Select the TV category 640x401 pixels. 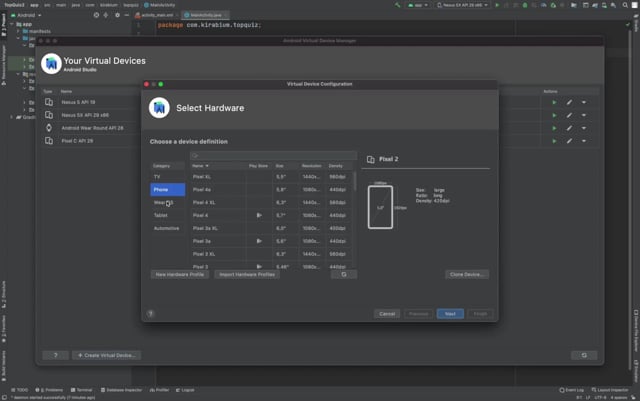tap(167, 177)
